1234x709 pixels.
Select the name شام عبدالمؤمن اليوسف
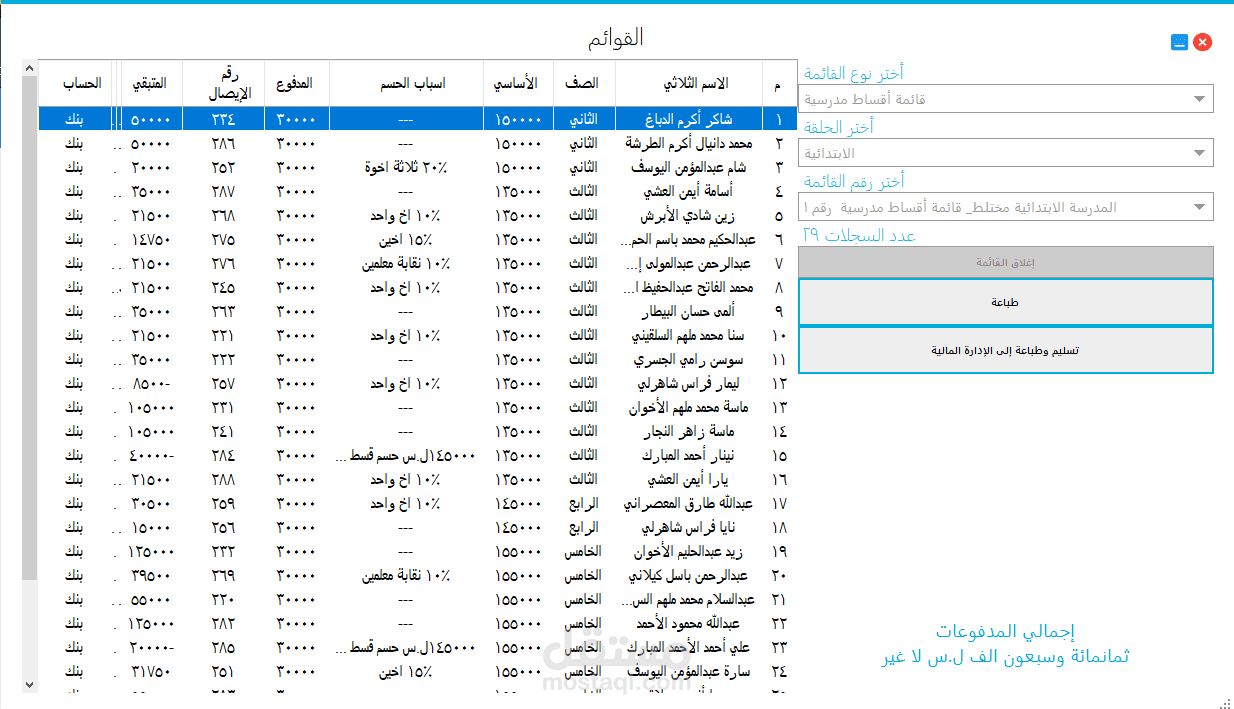click(x=689, y=167)
